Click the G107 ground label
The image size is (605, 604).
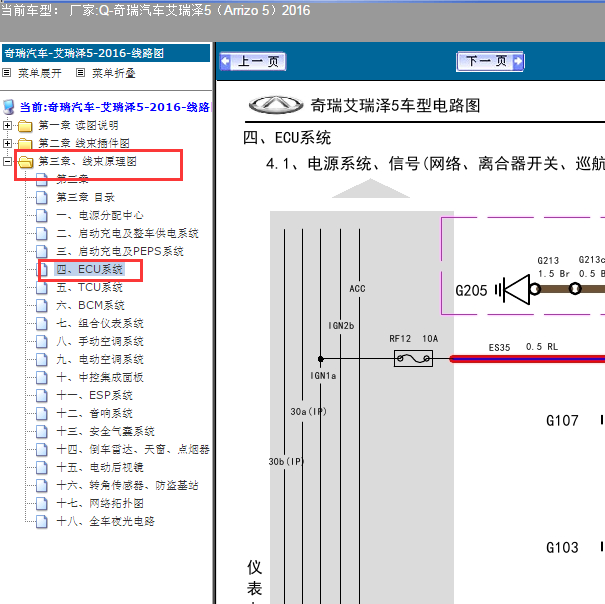562,421
